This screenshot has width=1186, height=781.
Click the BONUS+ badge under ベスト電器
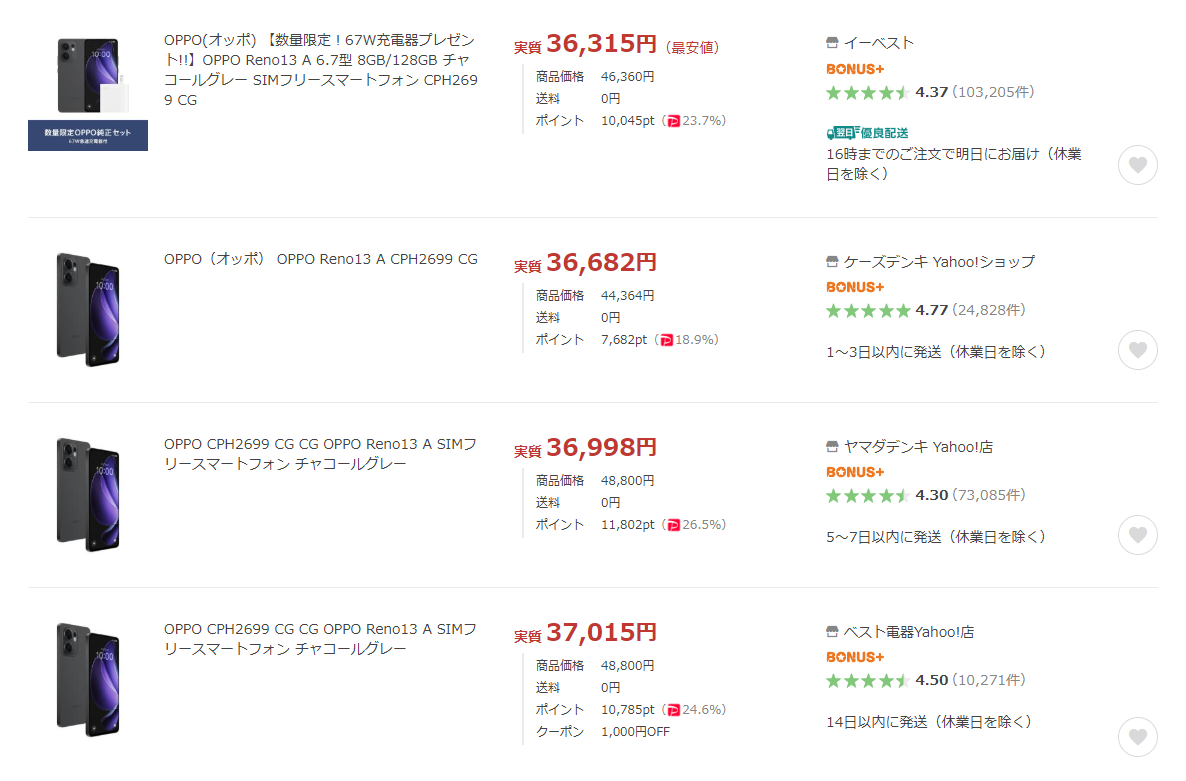click(855, 657)
